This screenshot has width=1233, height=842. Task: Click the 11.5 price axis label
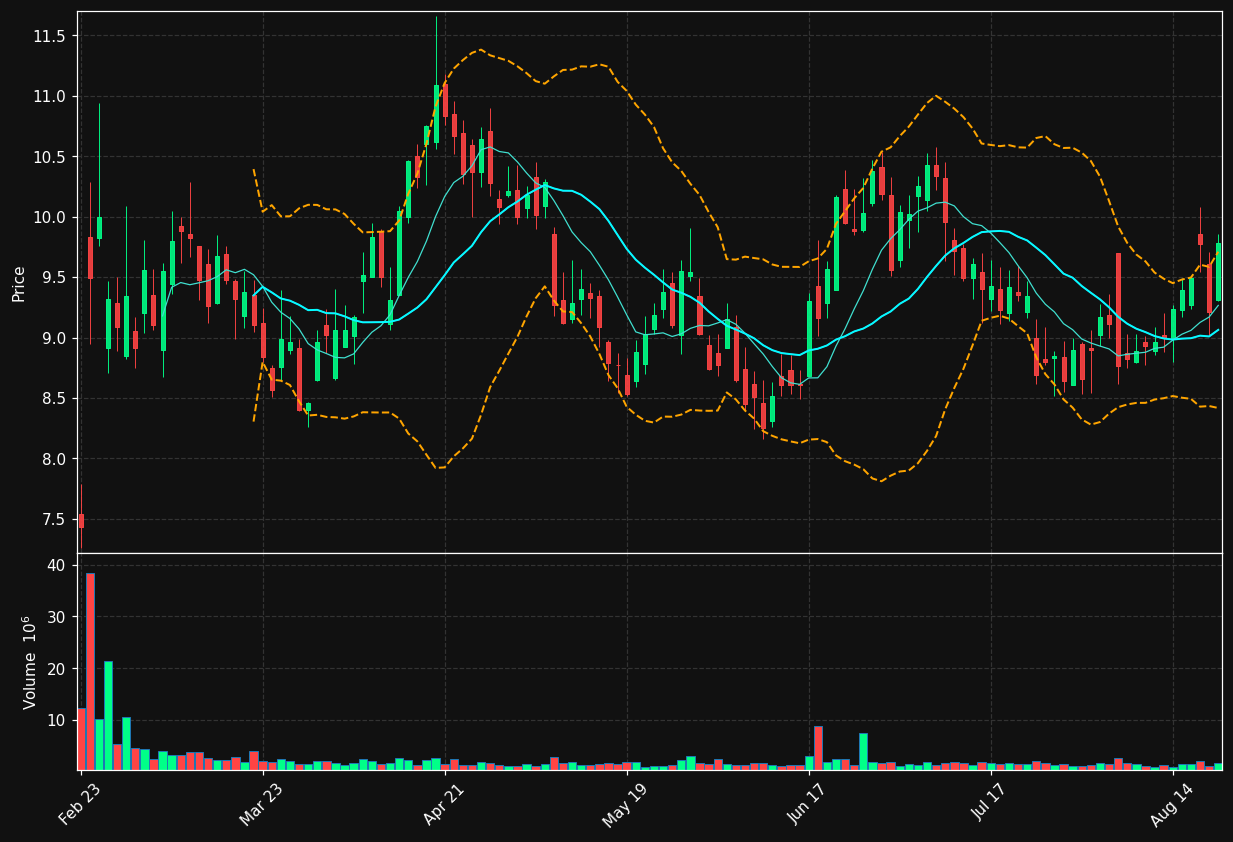(49, 36)
